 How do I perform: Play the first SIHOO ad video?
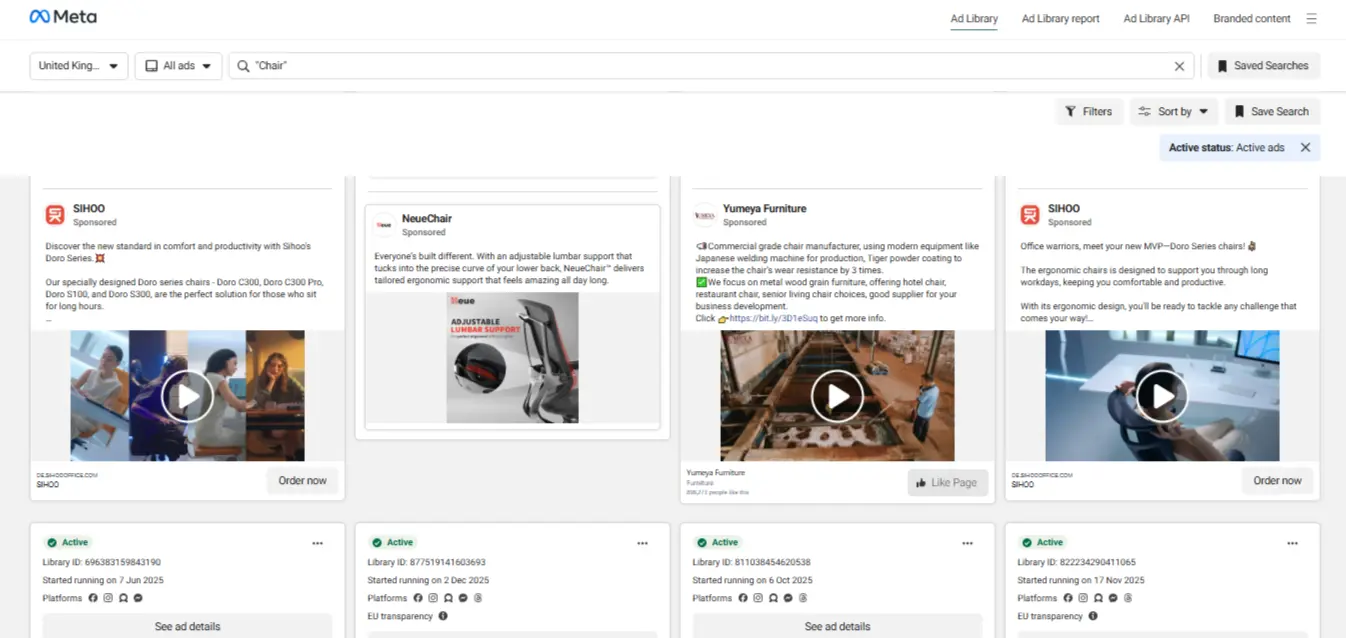tap(187, 396)
